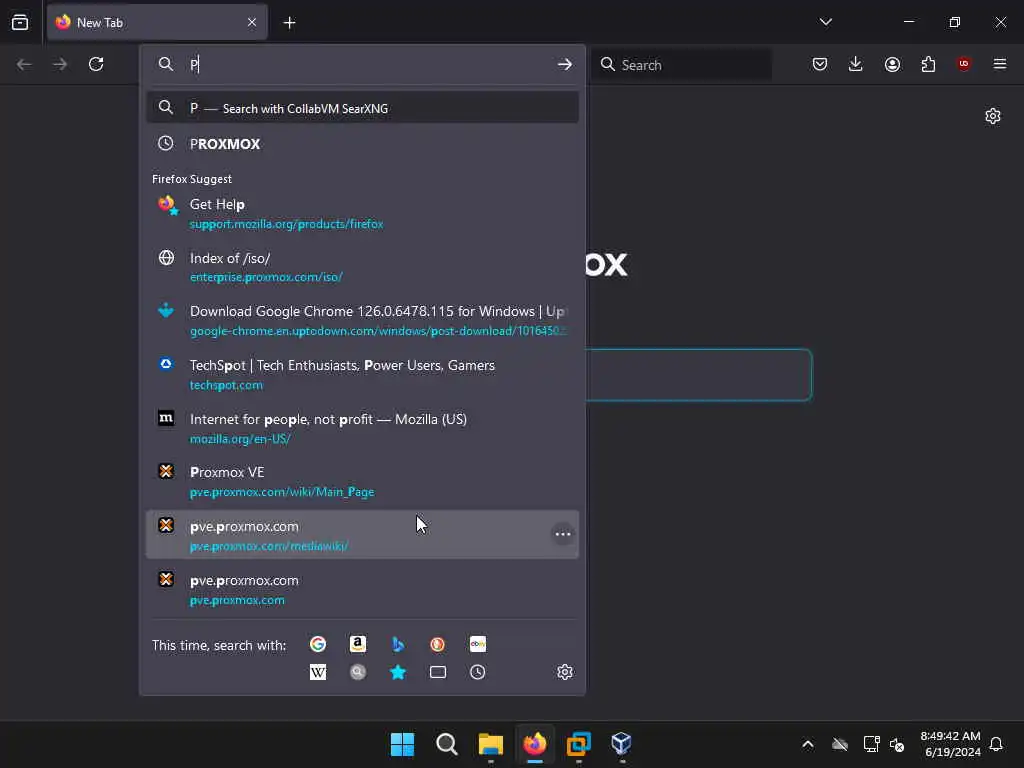The image size is (1024, 768).
Task: Open VirtualBox from taskbar
Action: coord(621,744)
